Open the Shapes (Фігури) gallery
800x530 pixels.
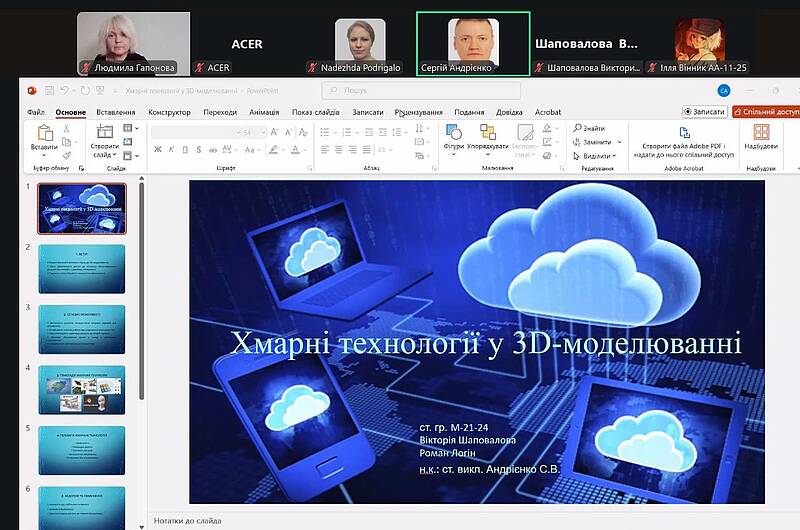tap(454, 132)
